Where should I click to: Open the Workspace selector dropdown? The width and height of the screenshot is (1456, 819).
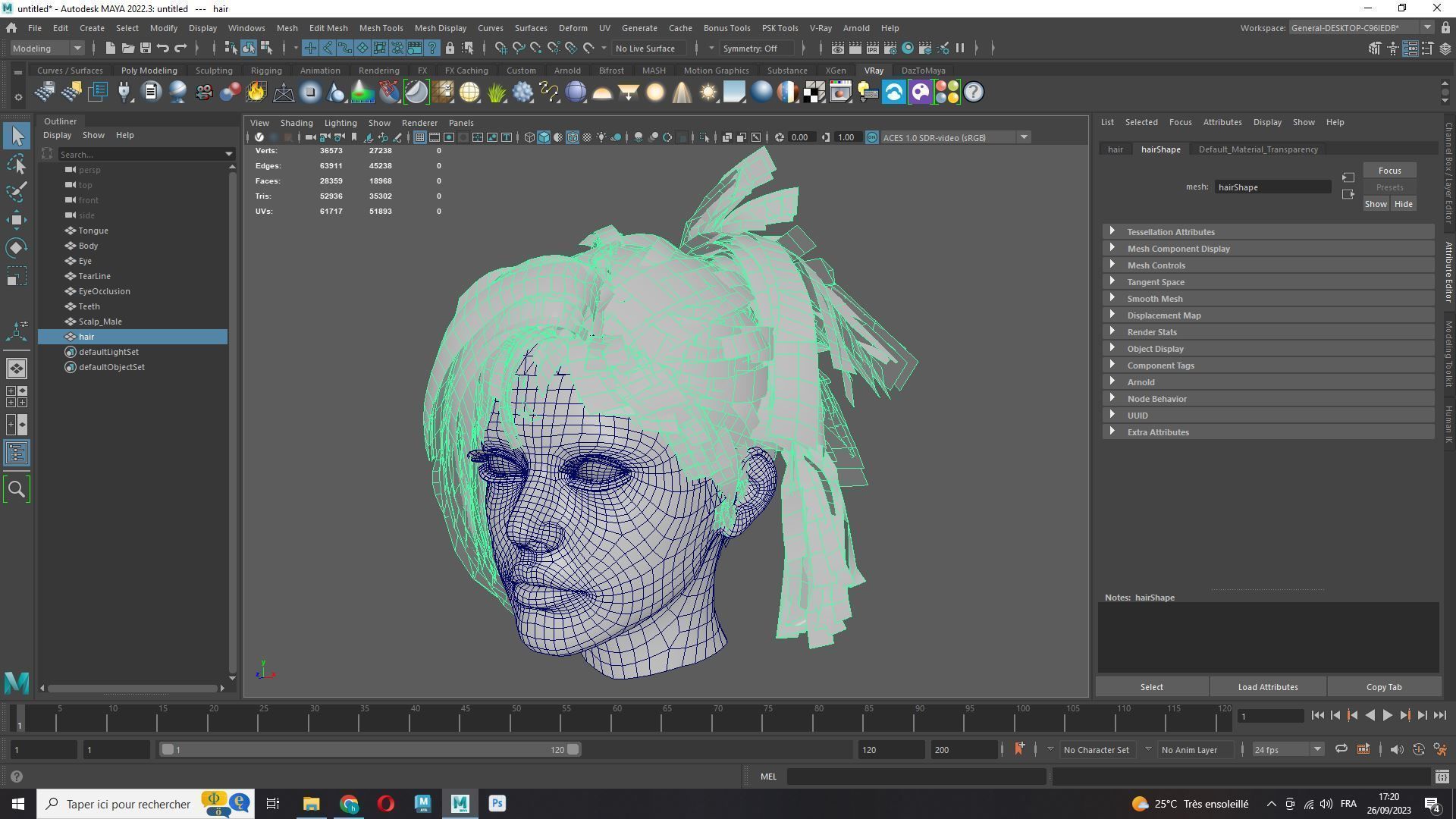point(1360,27)
